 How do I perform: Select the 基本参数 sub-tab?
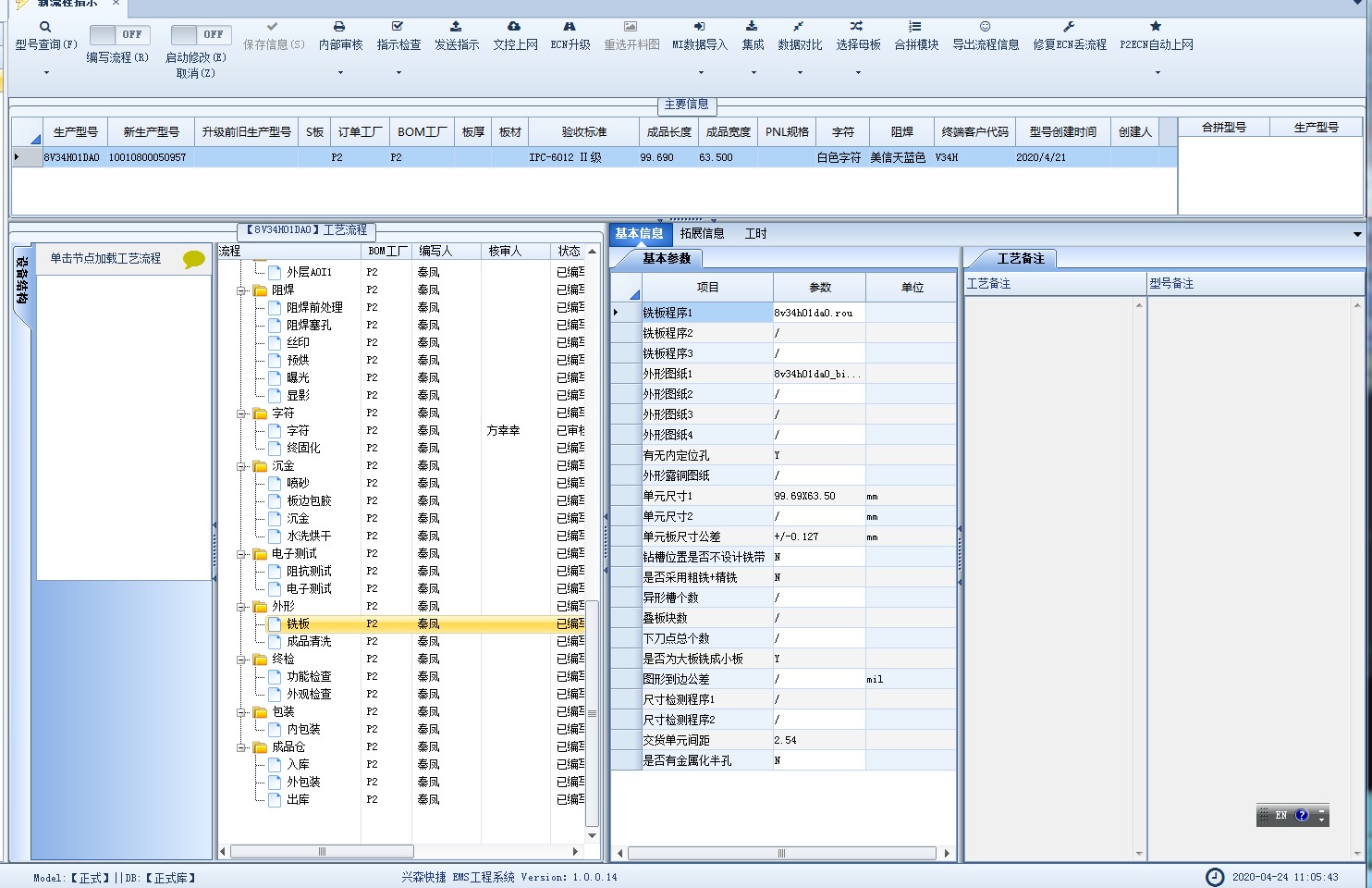click(667, 258)
